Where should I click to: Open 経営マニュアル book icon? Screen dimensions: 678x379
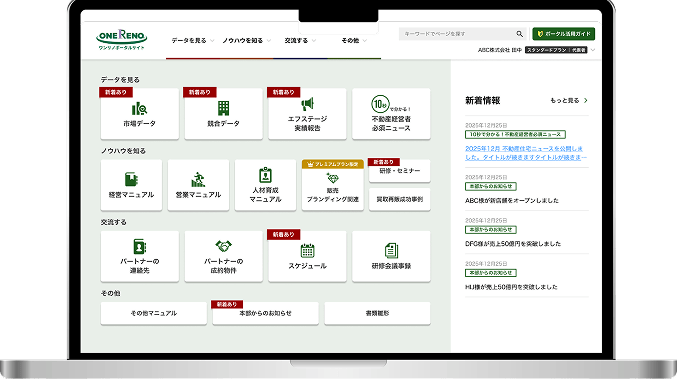tap(131, 179)
